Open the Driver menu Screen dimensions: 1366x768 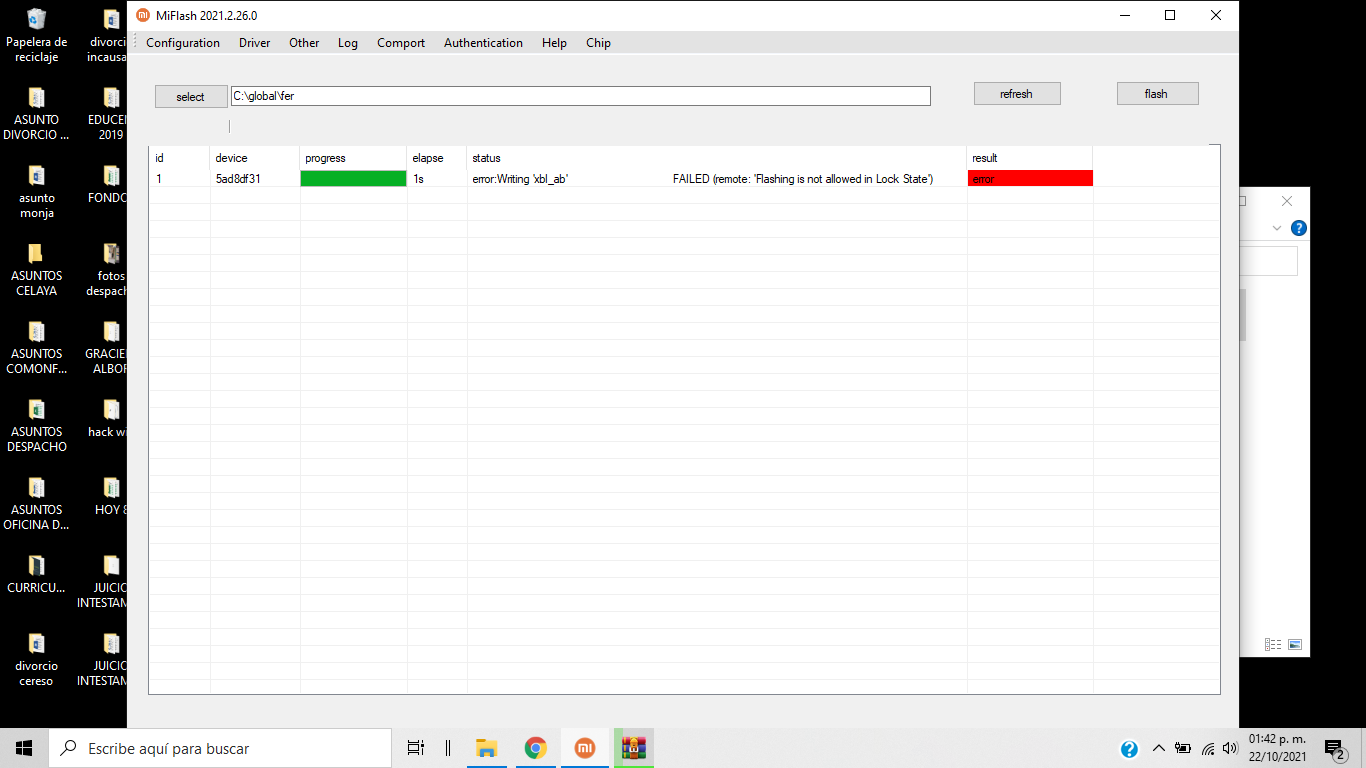tap(254, 43)
